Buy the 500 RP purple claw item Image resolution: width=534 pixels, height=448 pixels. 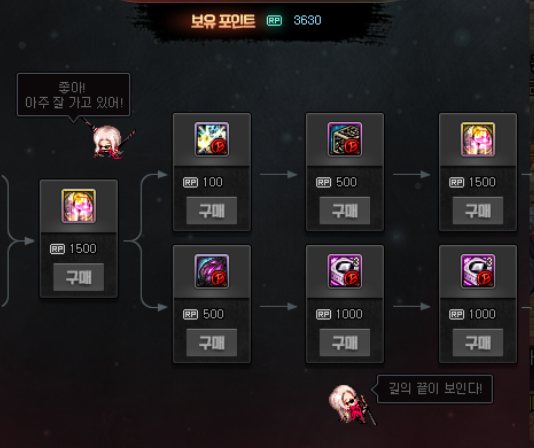click(x=211, y=343)
